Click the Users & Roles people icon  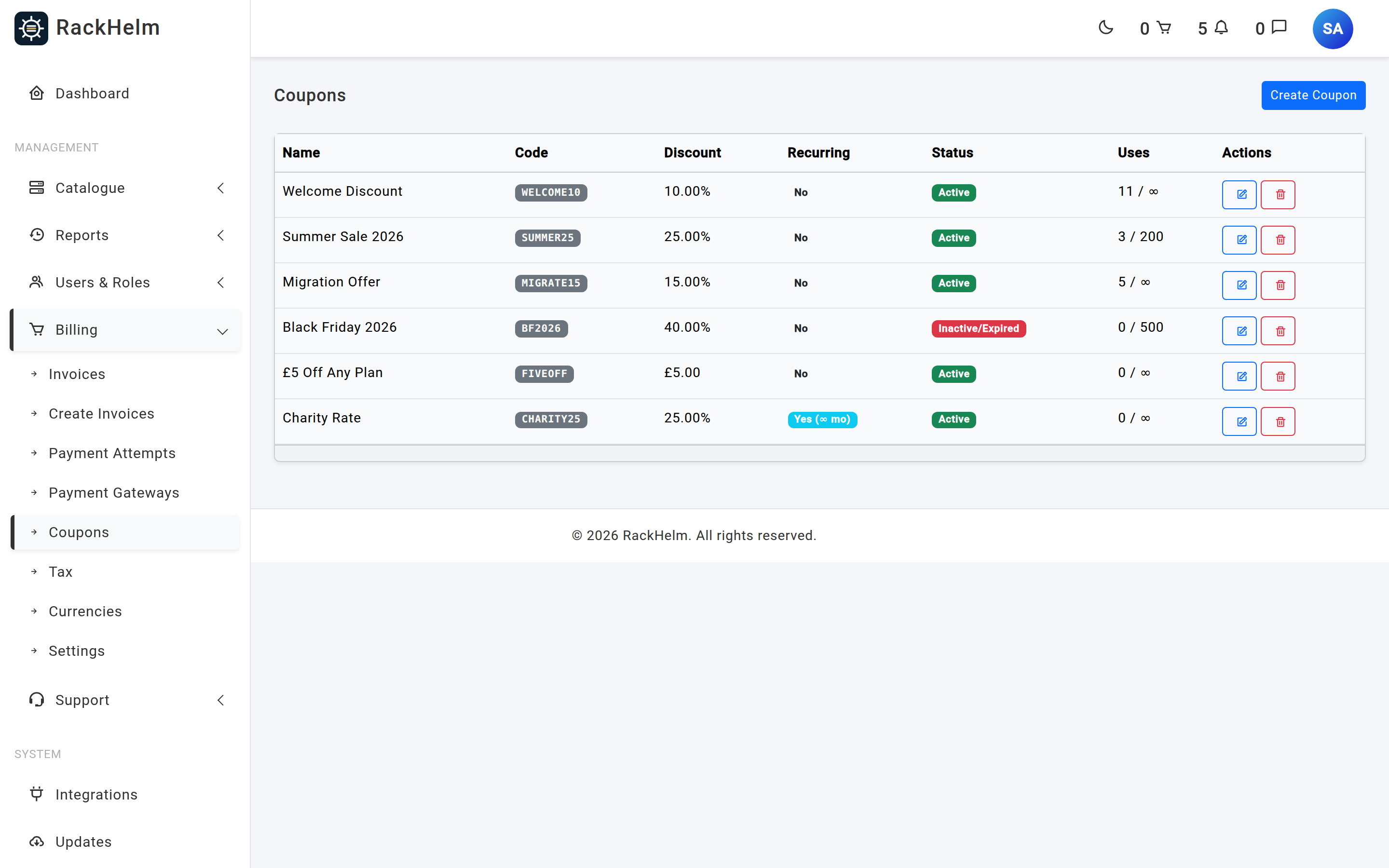[37, 282]
